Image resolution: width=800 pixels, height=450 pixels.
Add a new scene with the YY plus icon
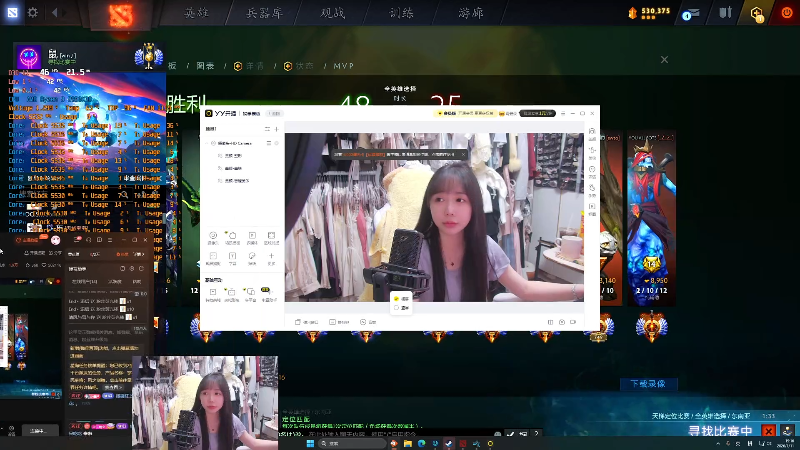click(x=277, y=129)
